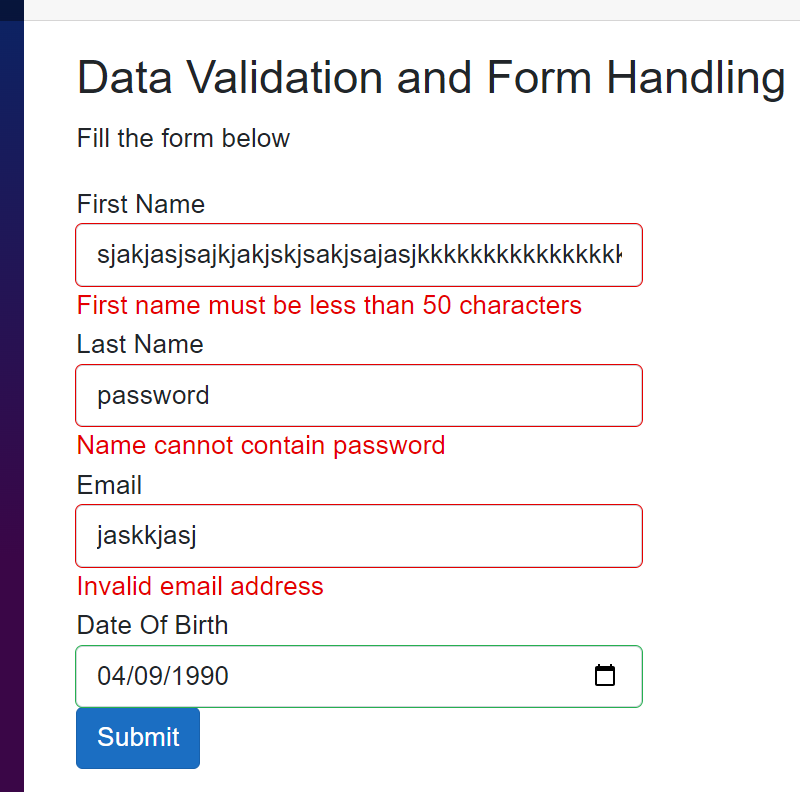Image resolution: width=800 pixels, height=792 pixels.
Task: Click the 50 characters error message
Action: [329, 305]
